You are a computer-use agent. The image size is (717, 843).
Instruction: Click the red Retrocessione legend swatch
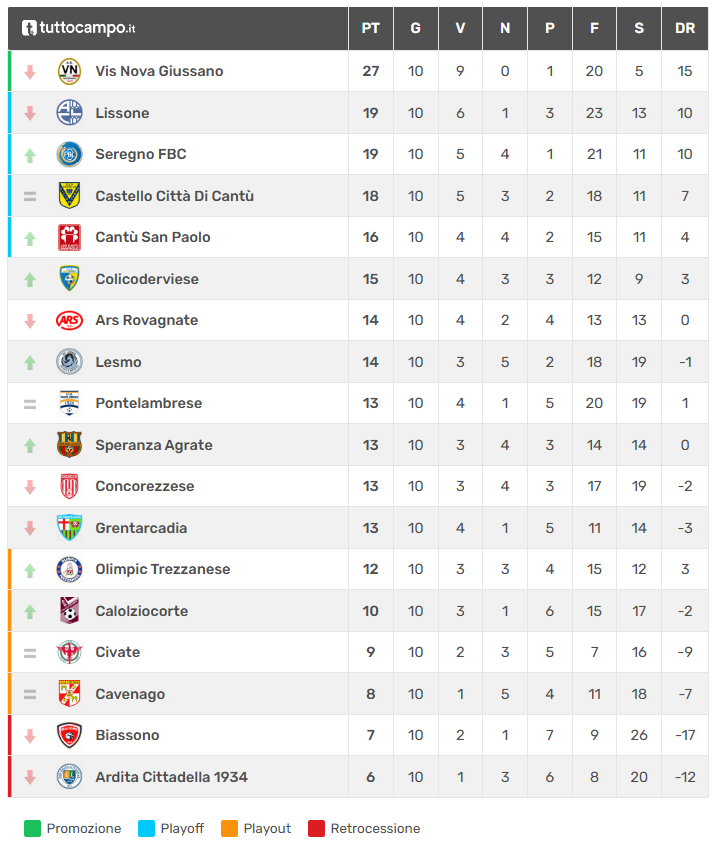point(317,828)
